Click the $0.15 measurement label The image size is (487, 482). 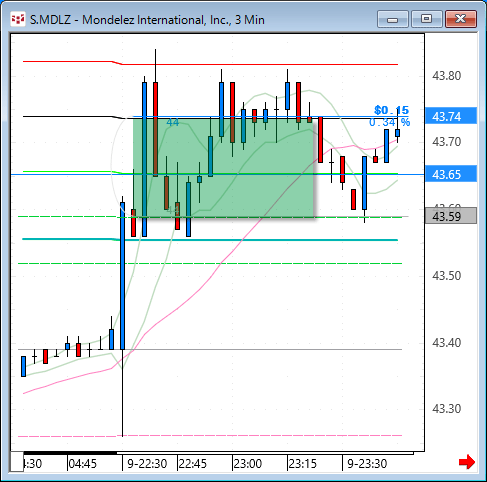(x=391, y=110)
